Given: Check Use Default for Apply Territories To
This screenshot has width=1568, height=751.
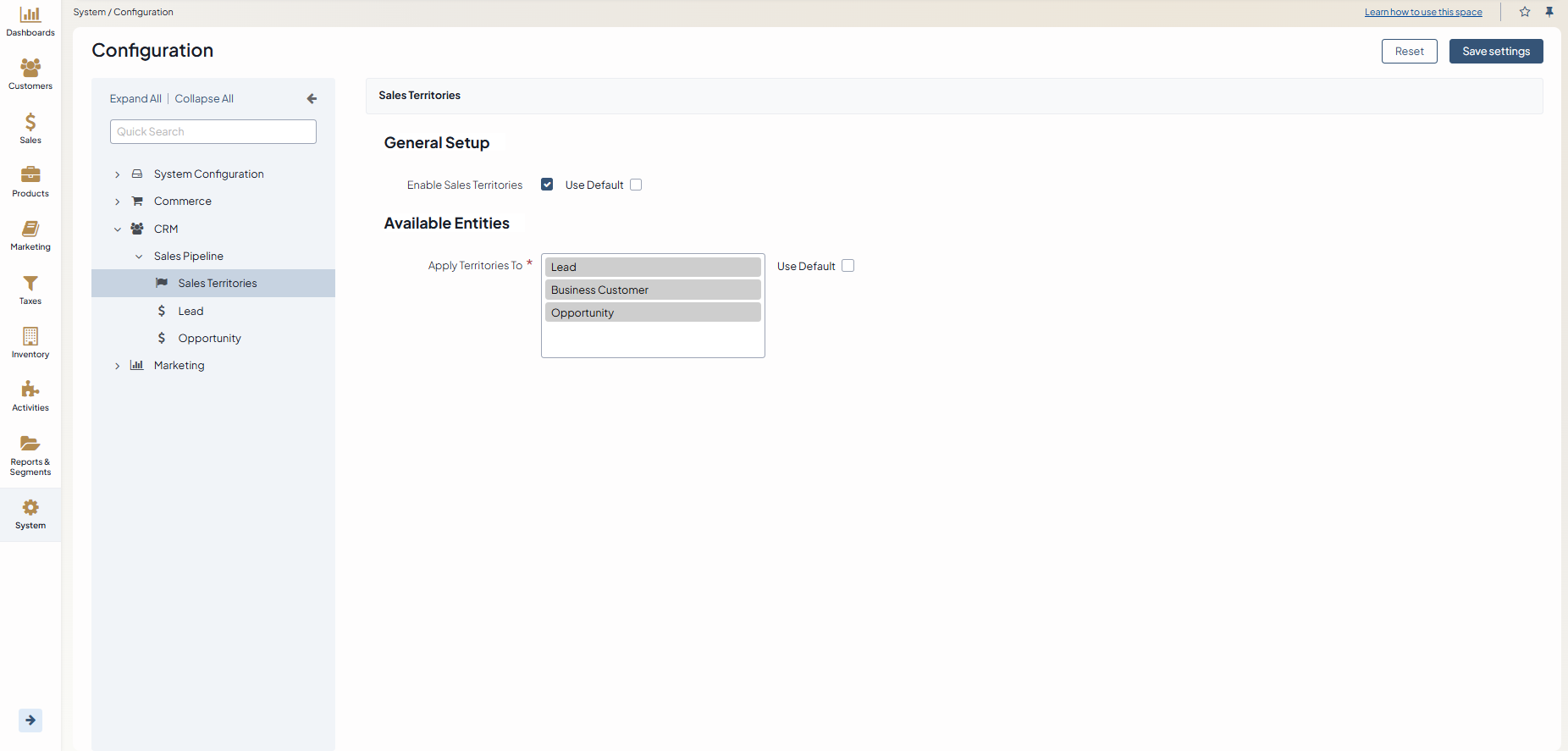Looking at the screenshot, I should pyautogui.click(x=847, y=266).
